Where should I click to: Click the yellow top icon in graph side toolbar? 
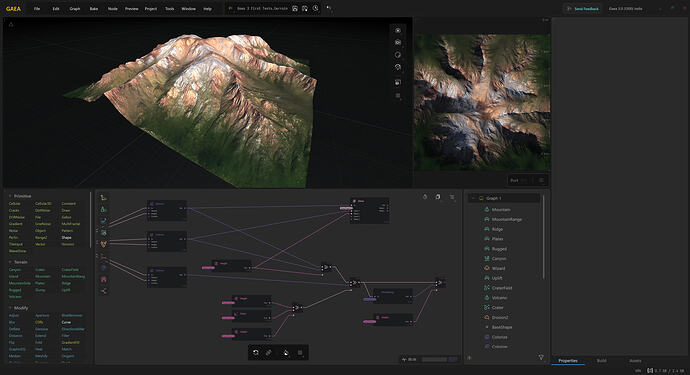103,198
